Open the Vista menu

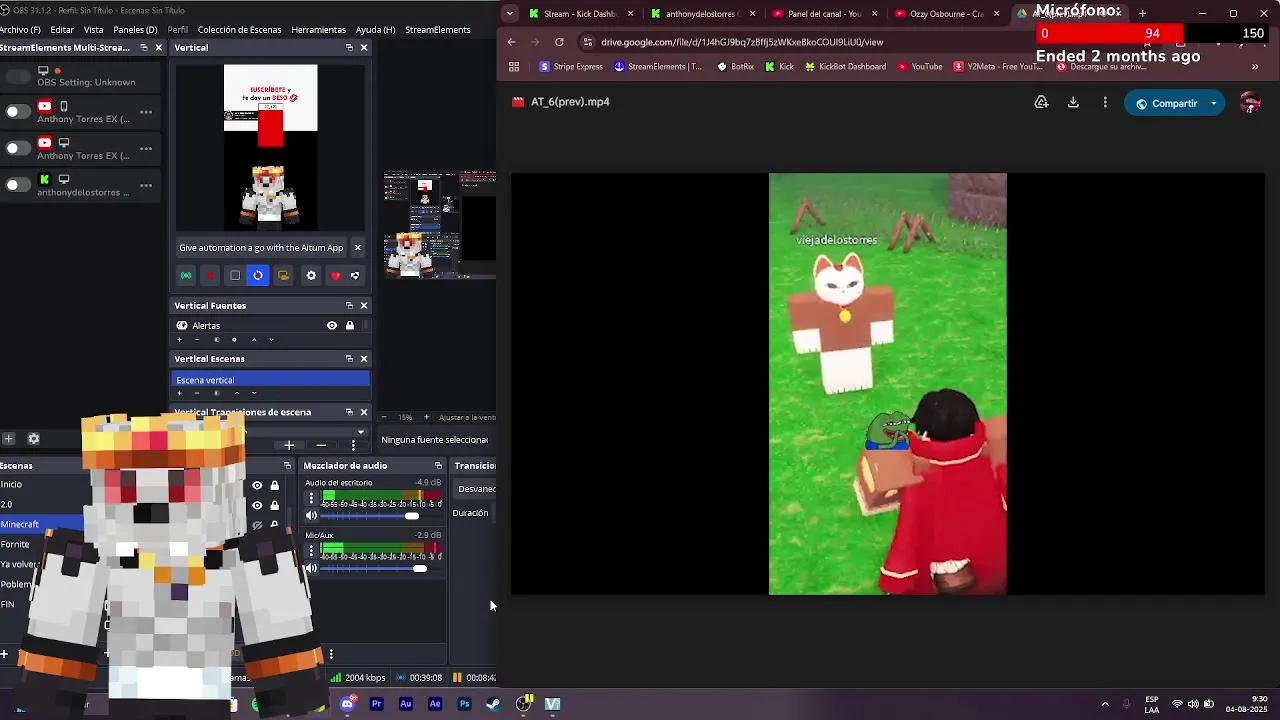pos(94,30)
